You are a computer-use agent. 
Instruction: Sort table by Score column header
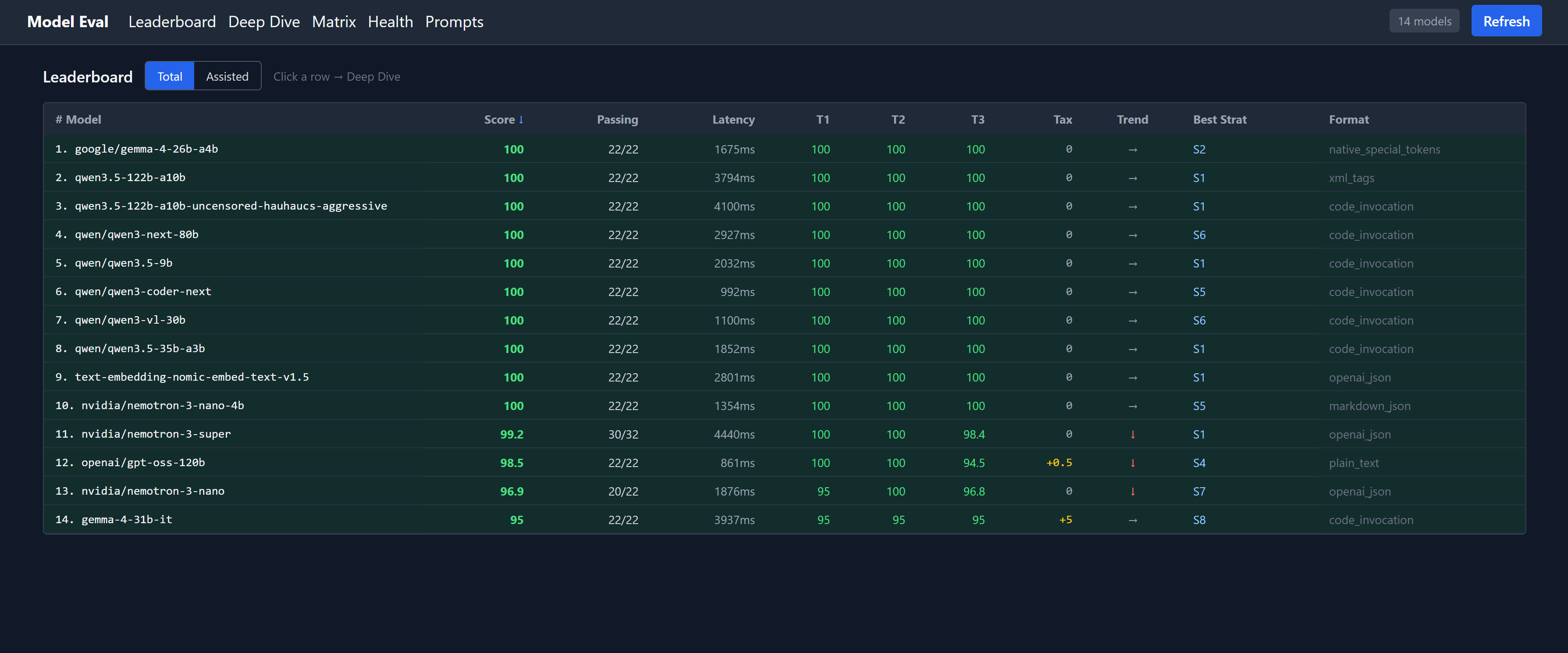[503, 120]
